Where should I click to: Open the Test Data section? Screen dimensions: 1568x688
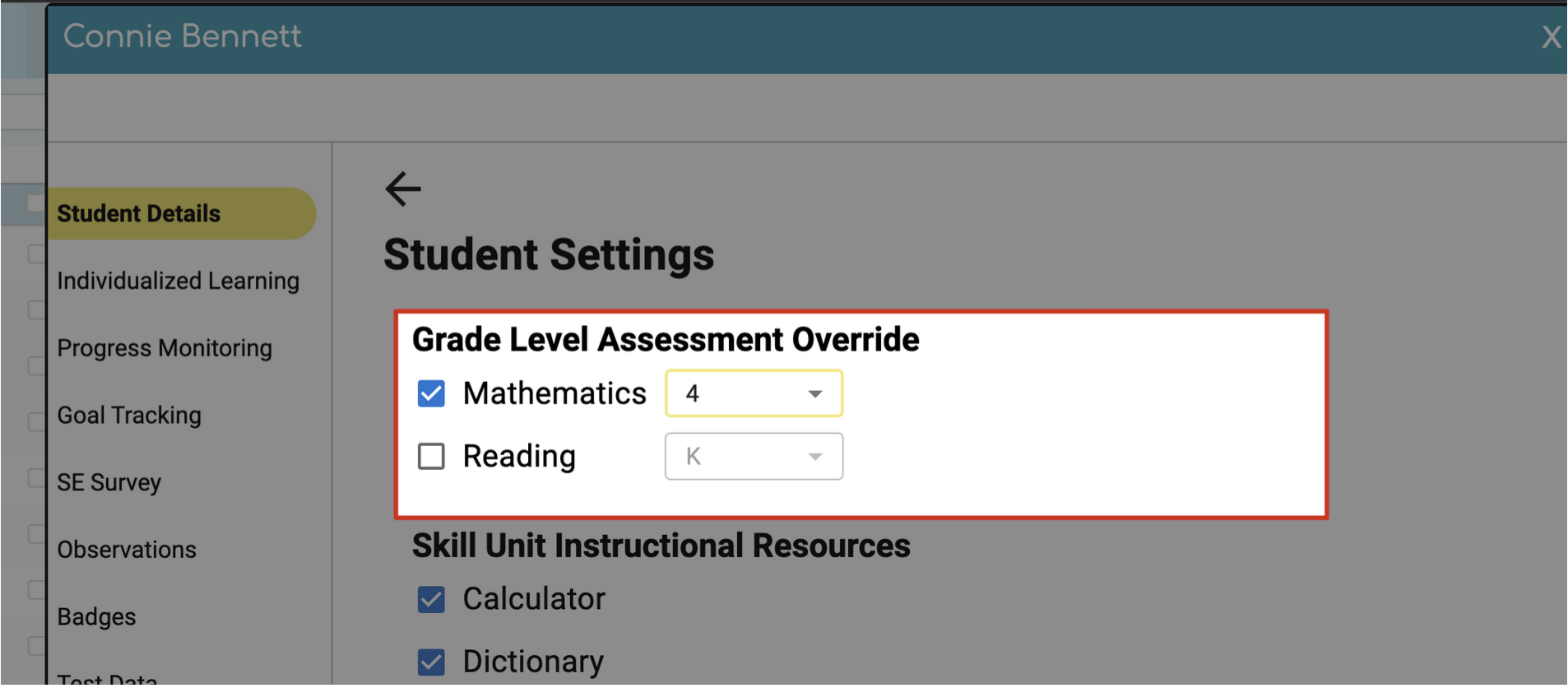107,678
